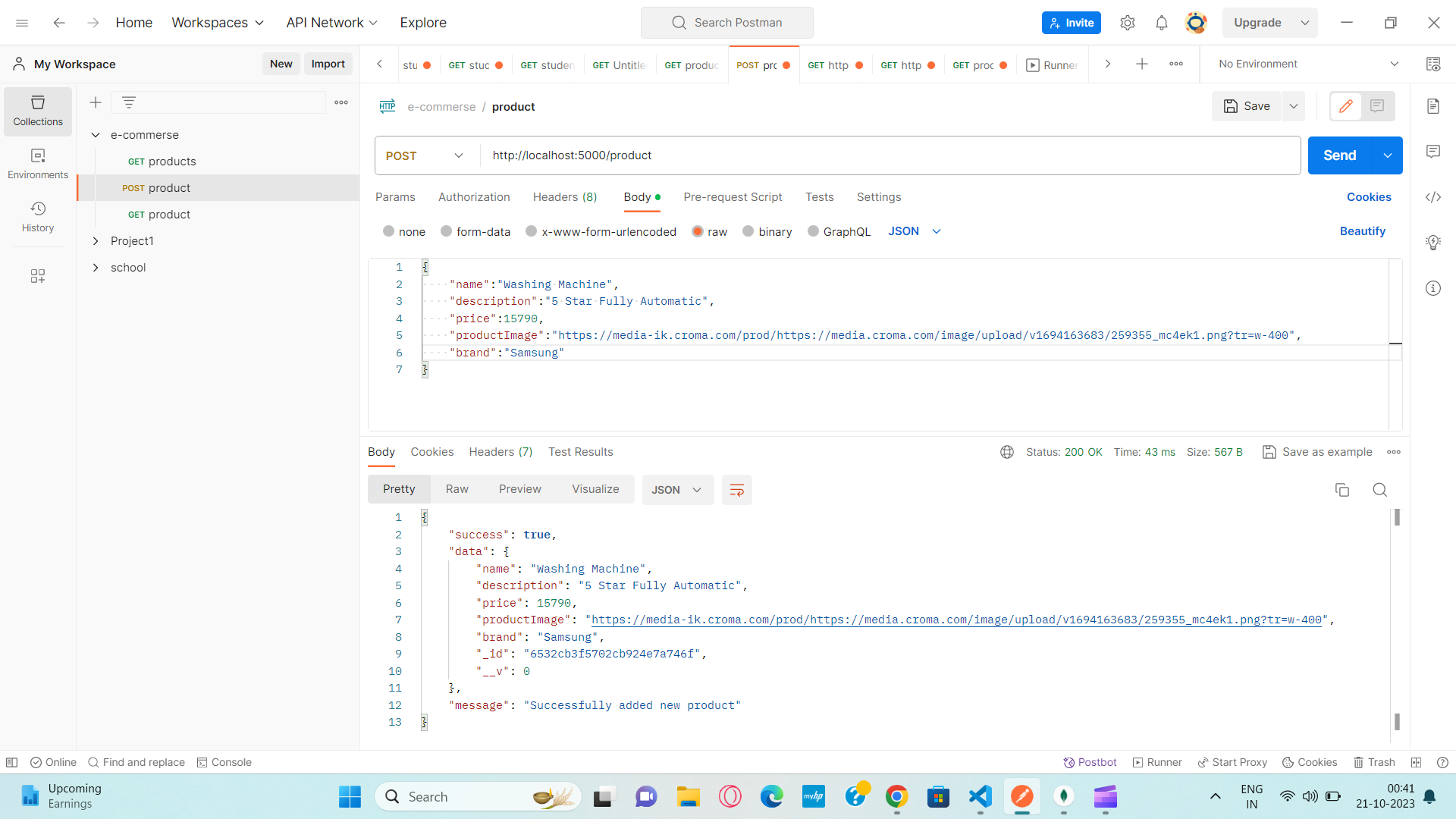1456x819 pixels.
Task: Open the code snippet generator in right sidebar
Action: pos(1433,197)
